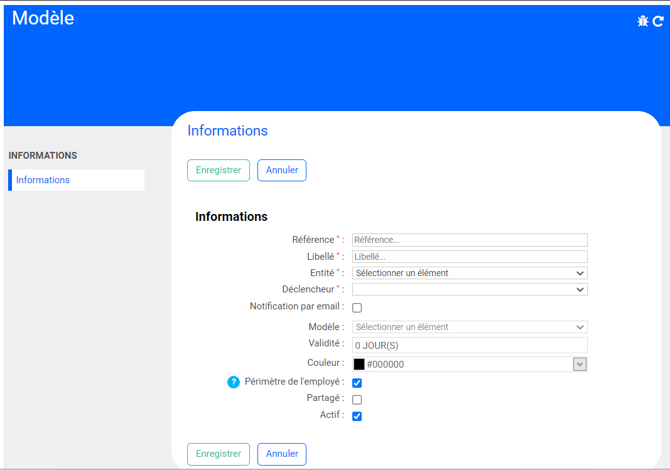
Task: Expand the Déclencheur dropdown list
Action: [x=469, y=290]
